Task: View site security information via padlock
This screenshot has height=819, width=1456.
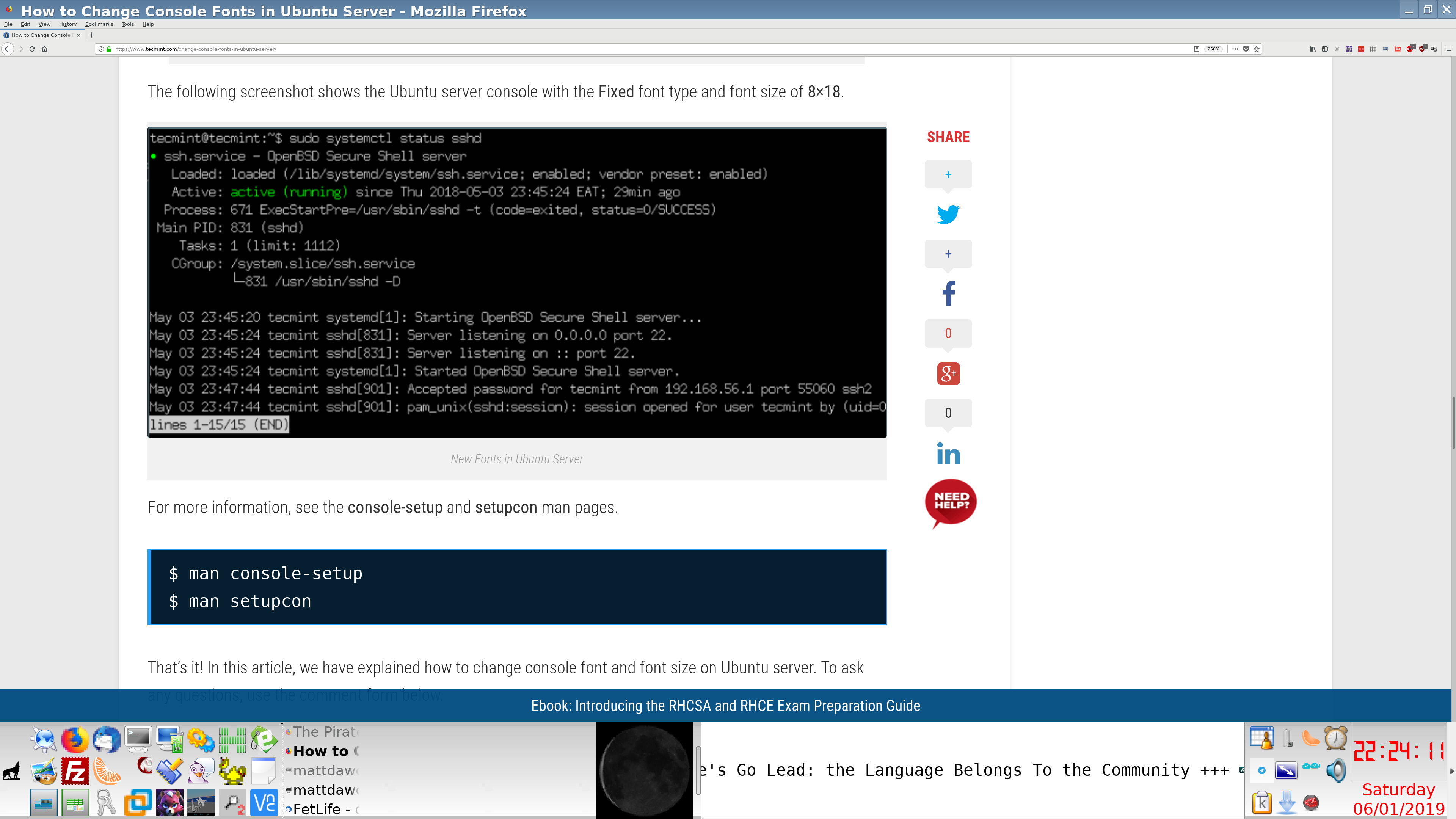Action: pos(108,49)
